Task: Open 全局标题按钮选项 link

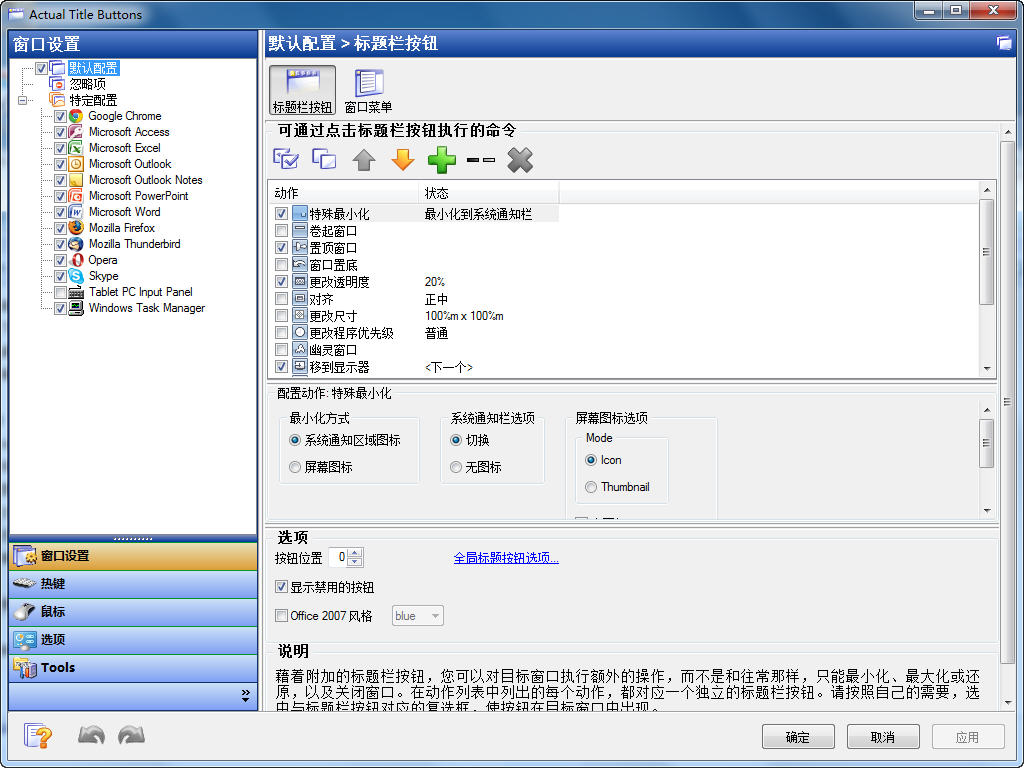Action: click(x=508, y=560)
